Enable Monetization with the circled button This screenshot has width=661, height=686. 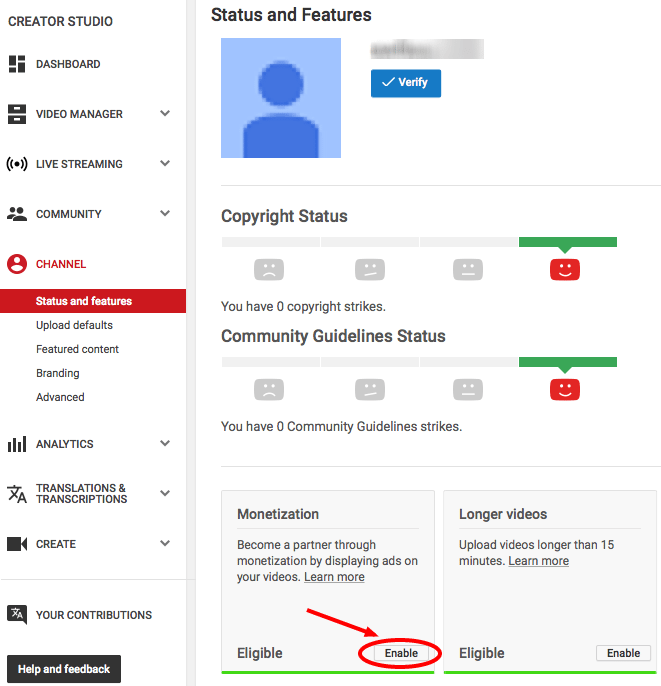coord(401,653)
